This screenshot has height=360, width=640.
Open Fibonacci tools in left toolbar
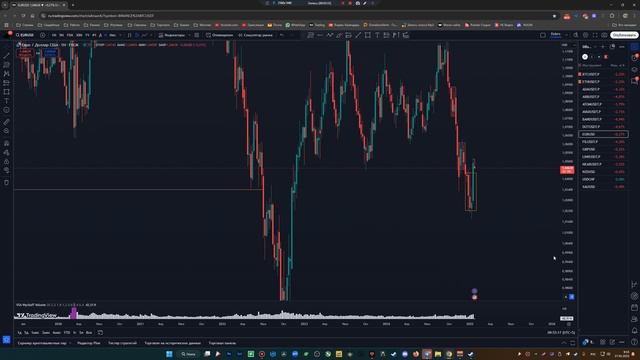7,64
